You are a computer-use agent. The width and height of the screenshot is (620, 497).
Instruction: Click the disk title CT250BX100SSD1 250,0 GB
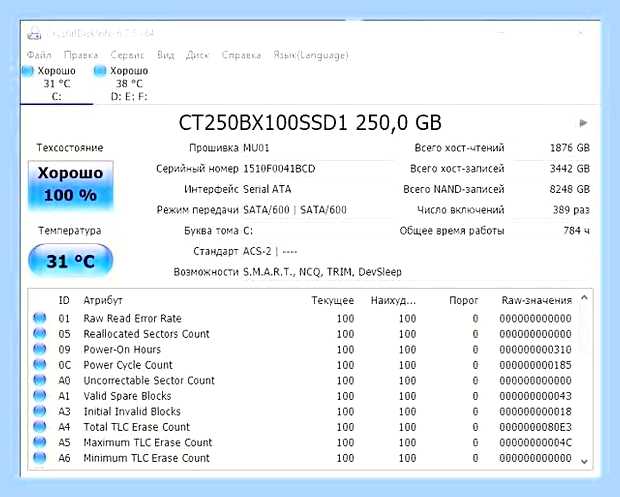point(310,123)
